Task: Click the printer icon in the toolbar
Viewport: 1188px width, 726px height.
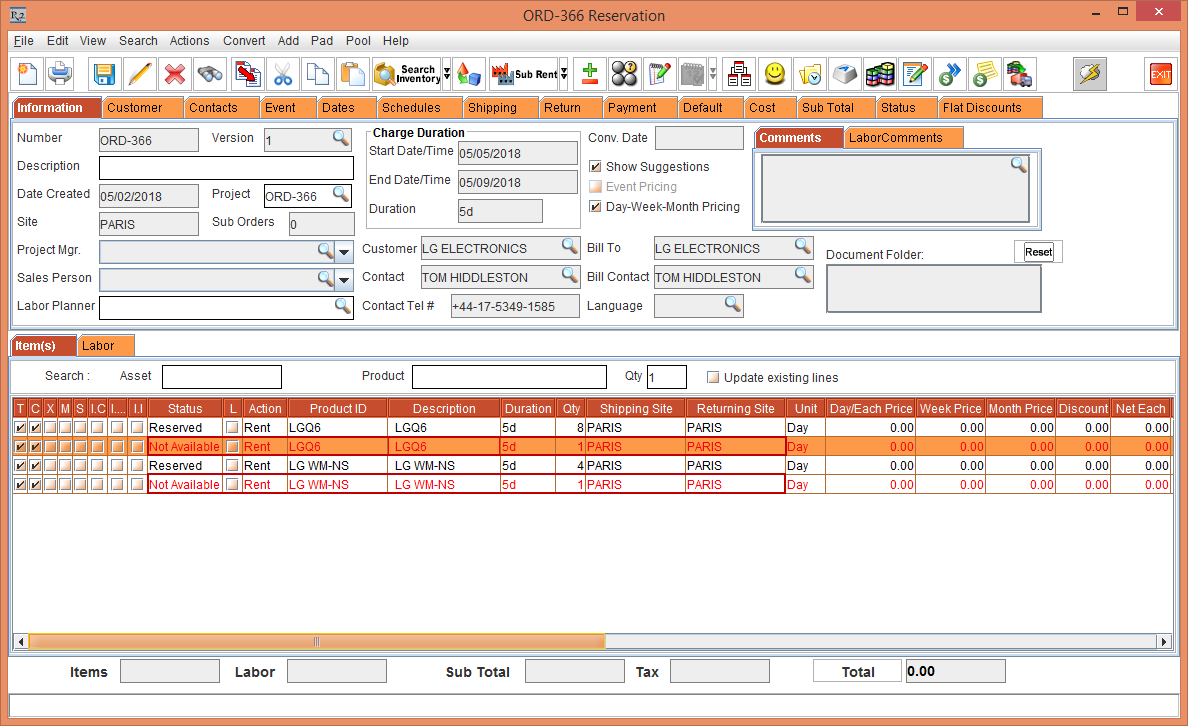Action: pos(60,74)
